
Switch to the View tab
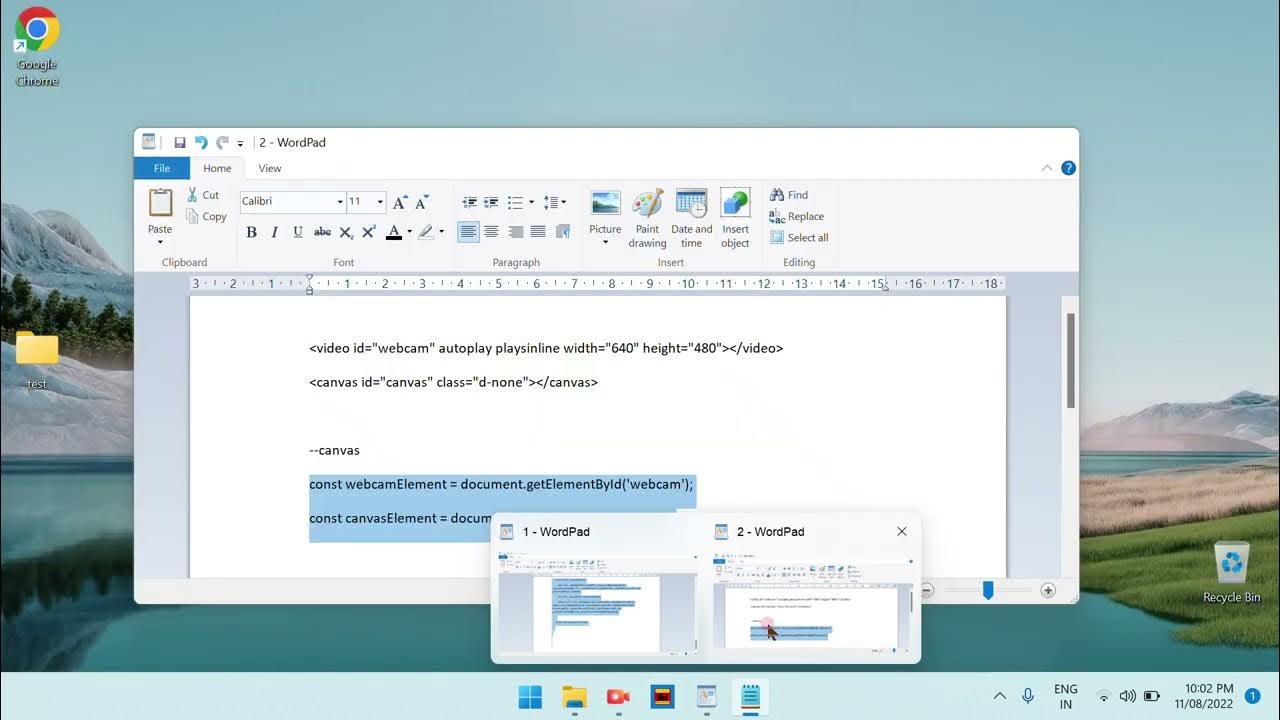click(270, 168)
